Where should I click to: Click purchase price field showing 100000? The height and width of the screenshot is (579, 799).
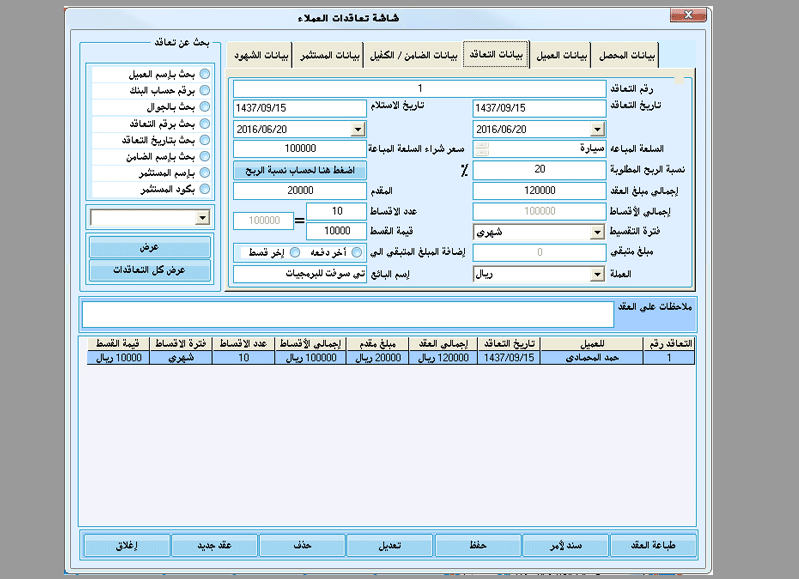[x=300, y=148]
